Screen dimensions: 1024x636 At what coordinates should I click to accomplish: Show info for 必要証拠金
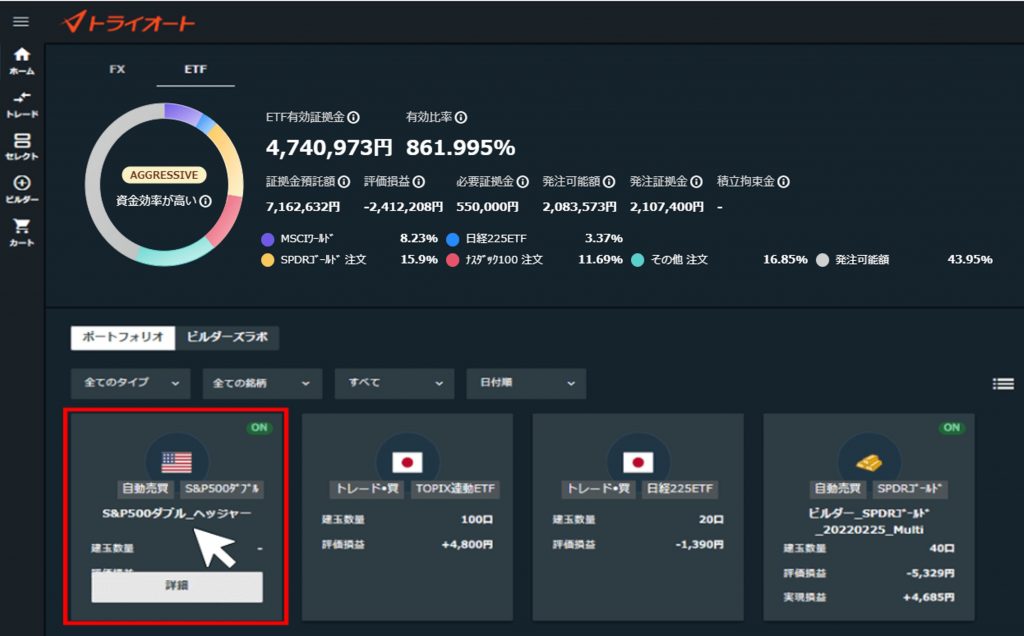522,182
